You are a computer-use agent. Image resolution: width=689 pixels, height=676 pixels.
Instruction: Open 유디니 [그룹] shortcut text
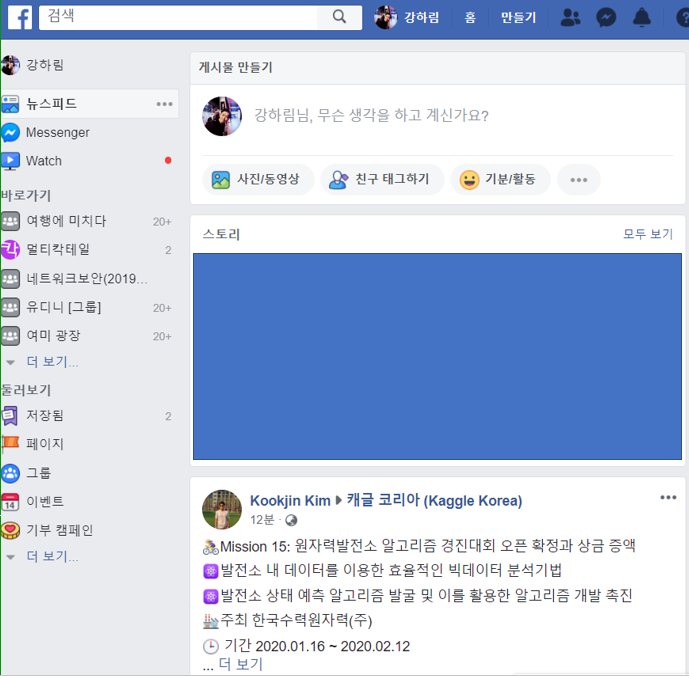pyautogui.click(x=64, y=307)
